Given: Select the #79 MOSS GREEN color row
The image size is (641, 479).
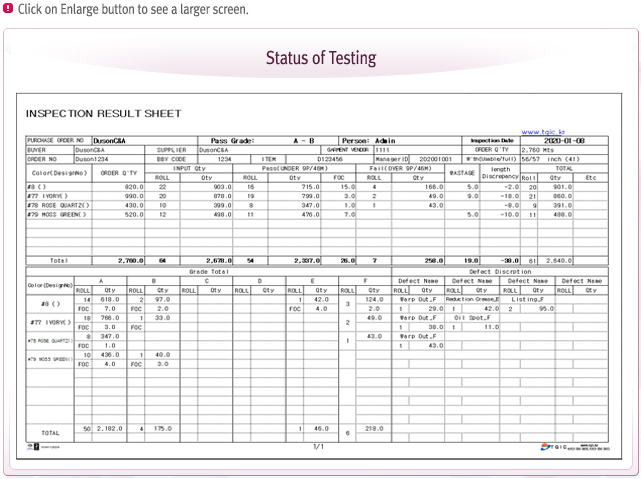Looking at the screenshot, I should [57, 214].
